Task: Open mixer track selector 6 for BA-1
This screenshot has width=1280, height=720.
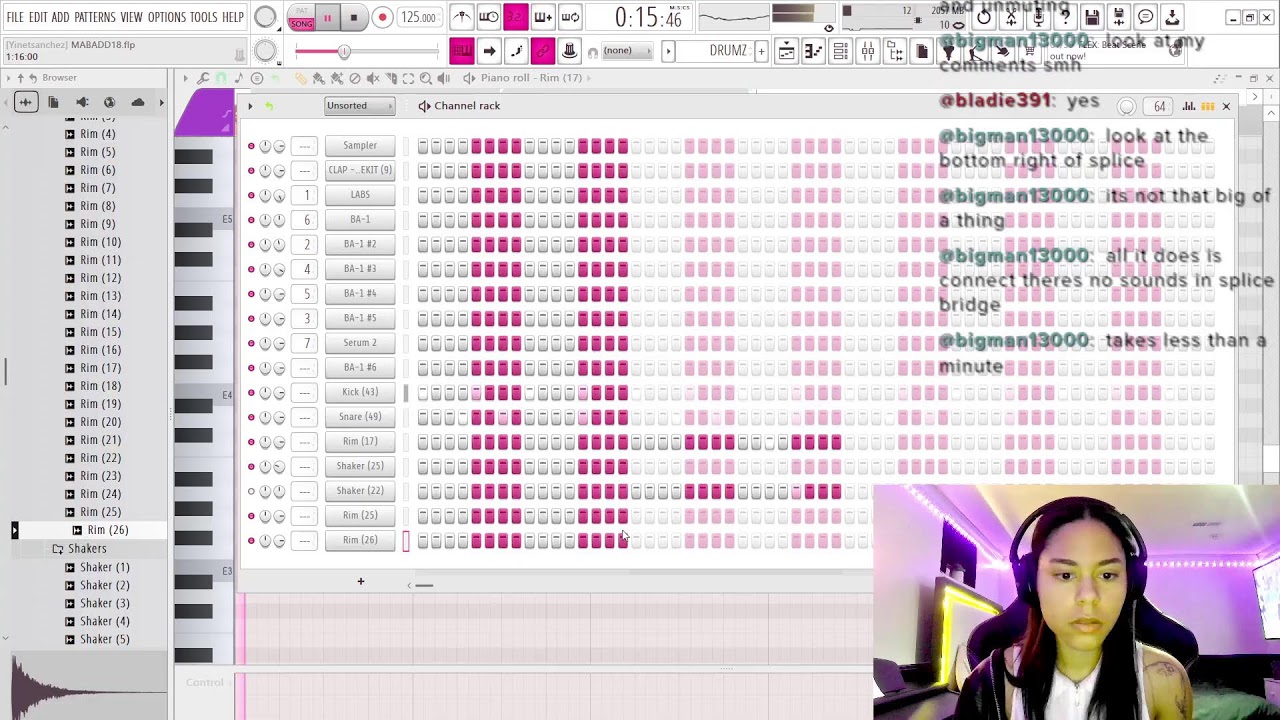Action: tap(306, 220)
